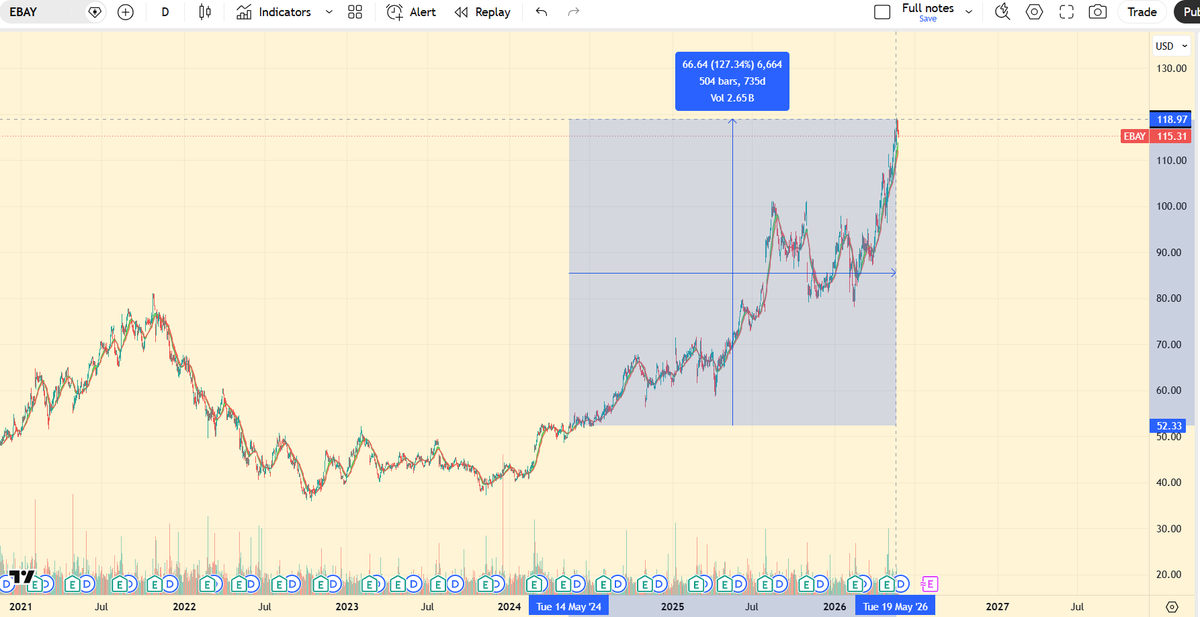Image resolution: width=1200 pixels, height=617 pixels.
Task: Open time axis settings gear icon
Action: coord(1172,606)
